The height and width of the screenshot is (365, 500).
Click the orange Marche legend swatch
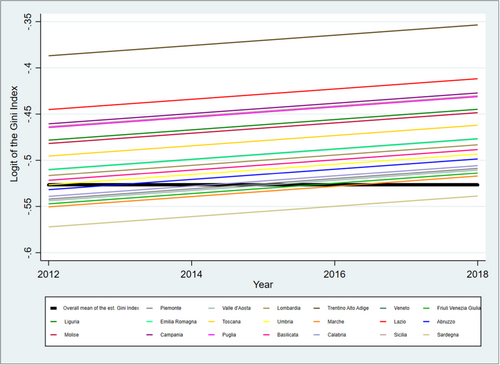317,322
